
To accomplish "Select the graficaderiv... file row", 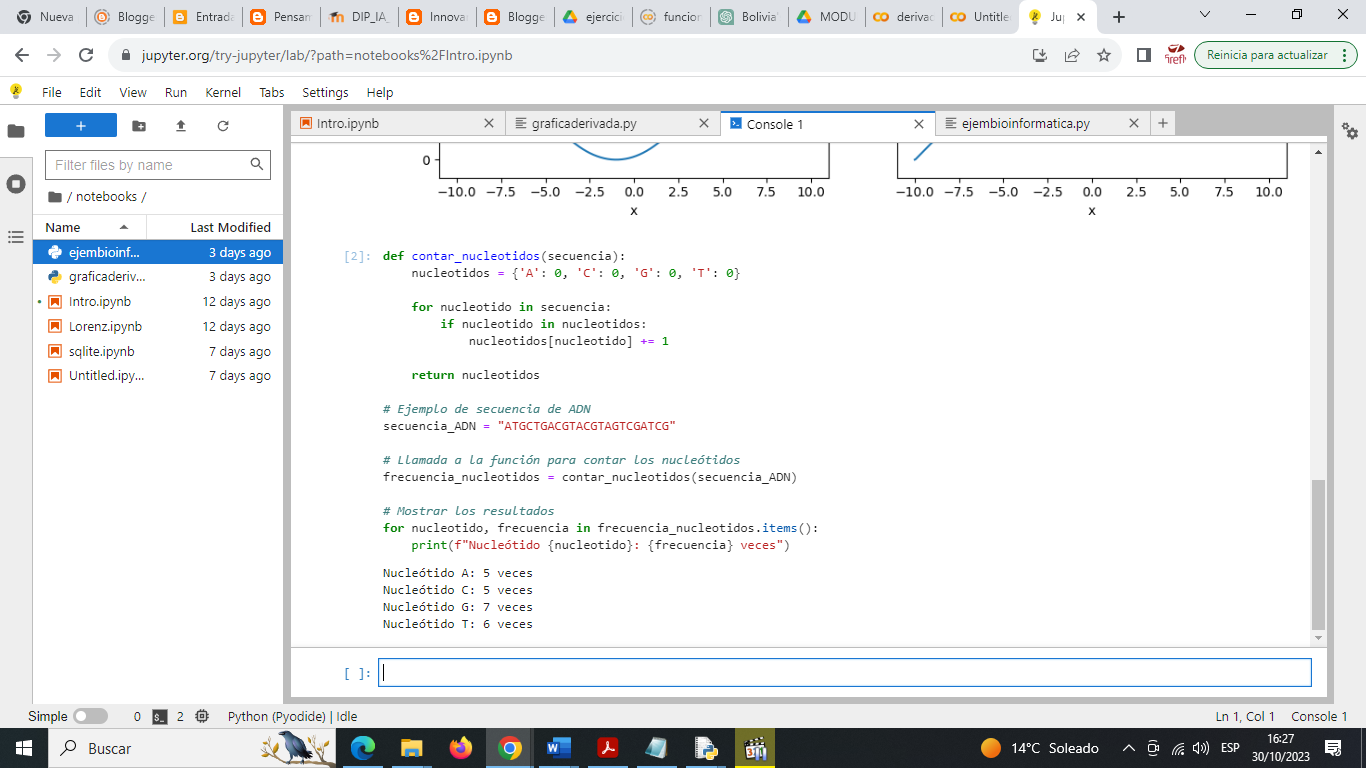I will point(158,277).
